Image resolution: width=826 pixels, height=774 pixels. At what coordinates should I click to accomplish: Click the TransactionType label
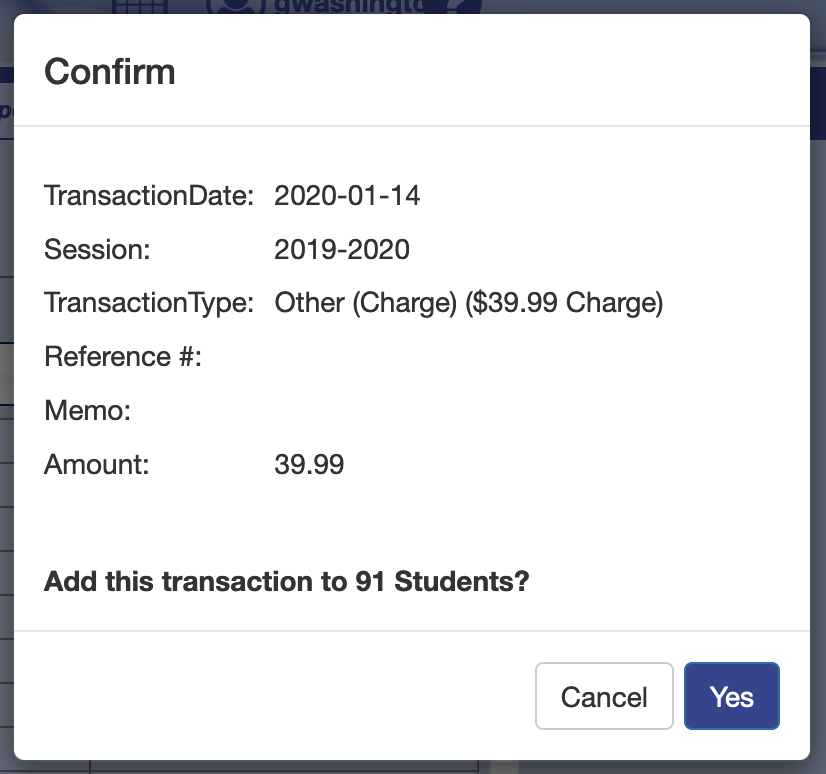(x=150, y=303)
